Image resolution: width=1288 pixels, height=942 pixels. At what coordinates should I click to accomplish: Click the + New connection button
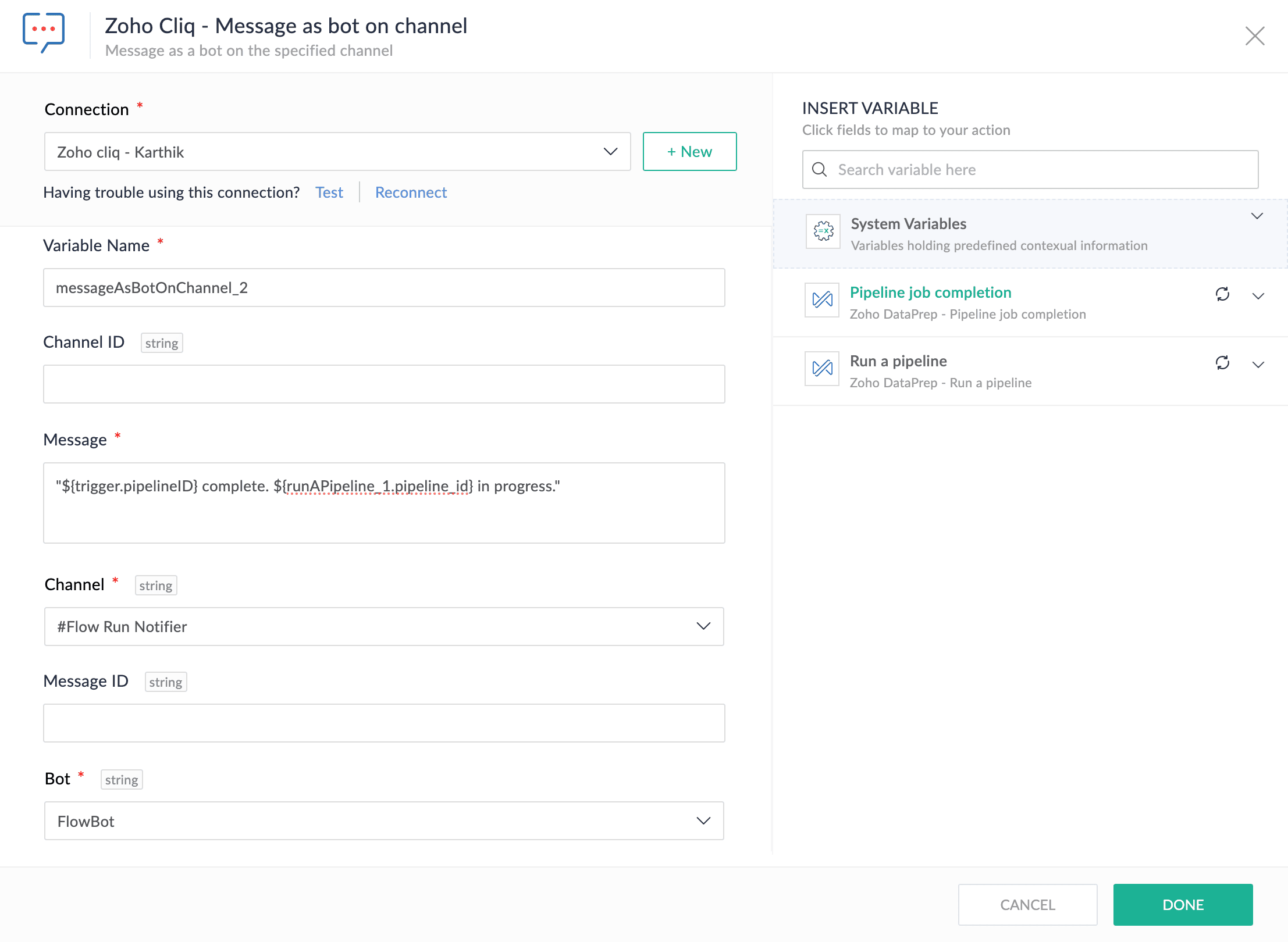click(x=689, y=152)
